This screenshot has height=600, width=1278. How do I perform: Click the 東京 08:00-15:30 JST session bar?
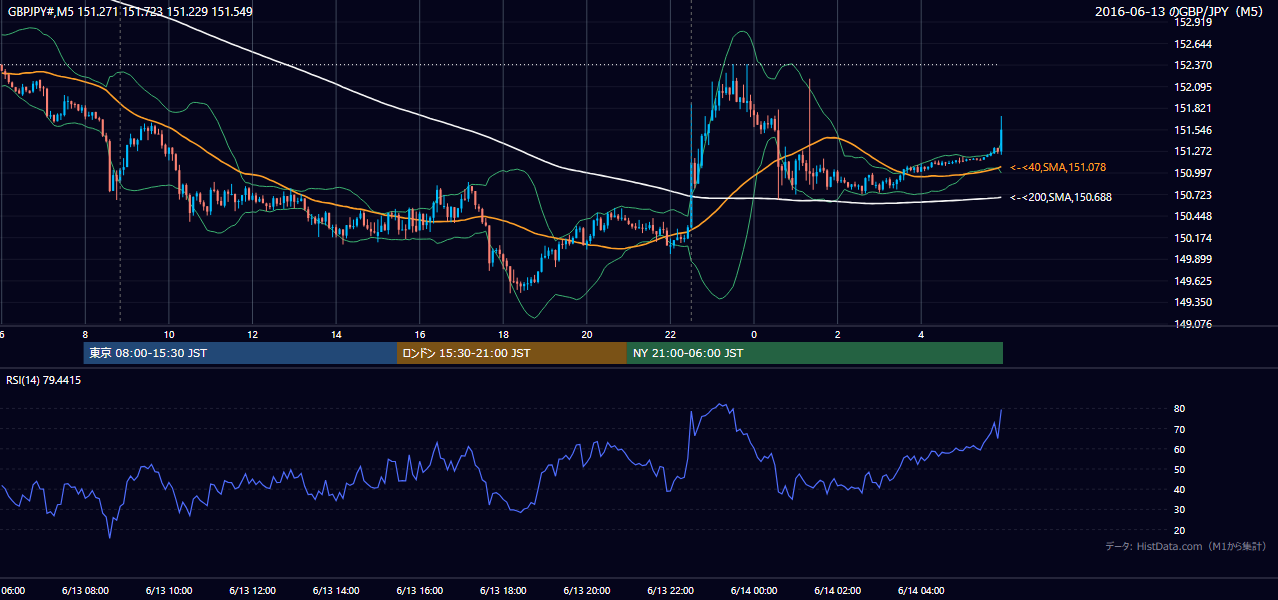click(x=240, y=353)
